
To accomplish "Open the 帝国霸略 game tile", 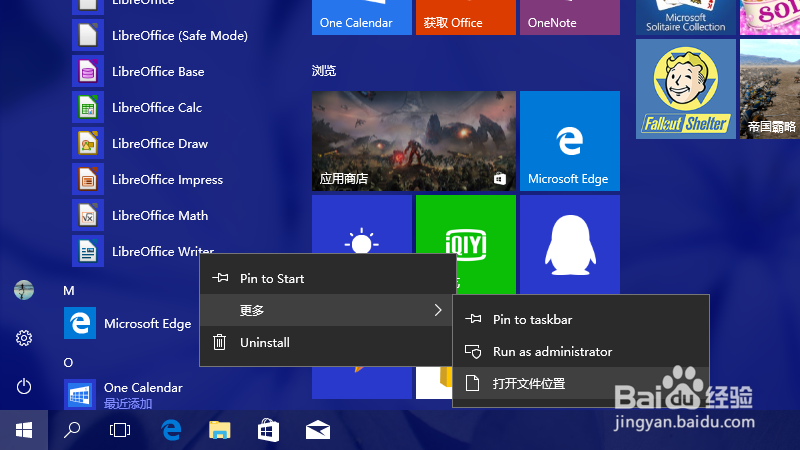I will point(770,89).
